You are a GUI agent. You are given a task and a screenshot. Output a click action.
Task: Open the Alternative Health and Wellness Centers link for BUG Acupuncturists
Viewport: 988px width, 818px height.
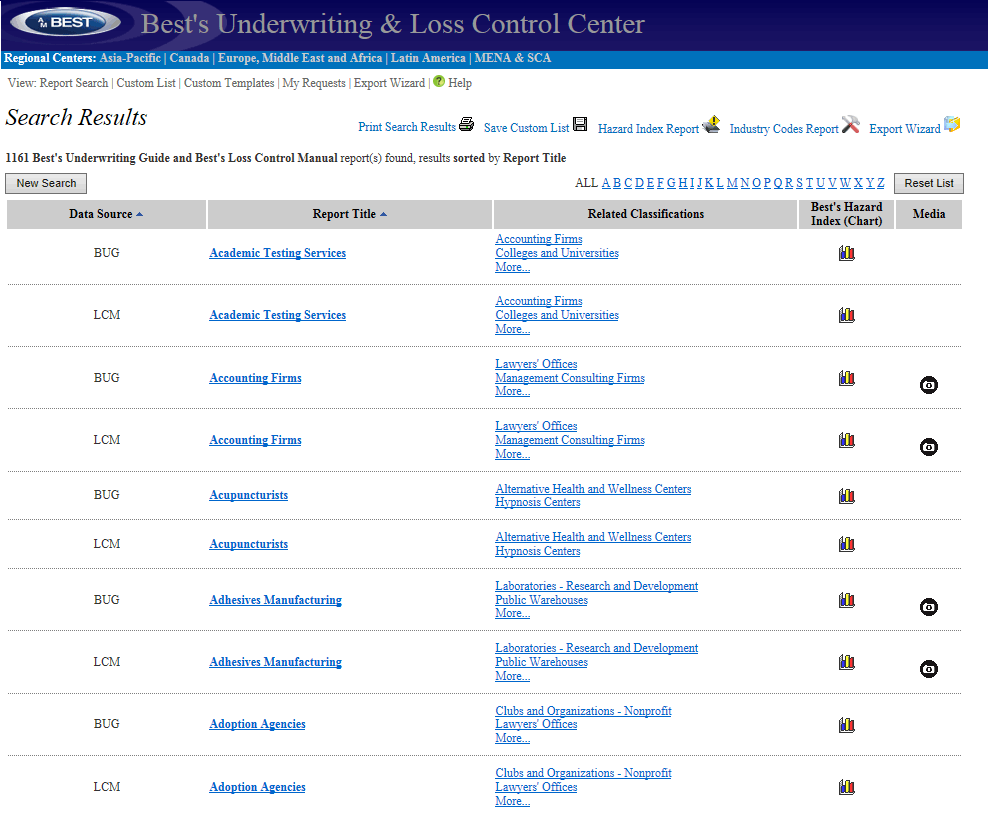pos(593,488)
